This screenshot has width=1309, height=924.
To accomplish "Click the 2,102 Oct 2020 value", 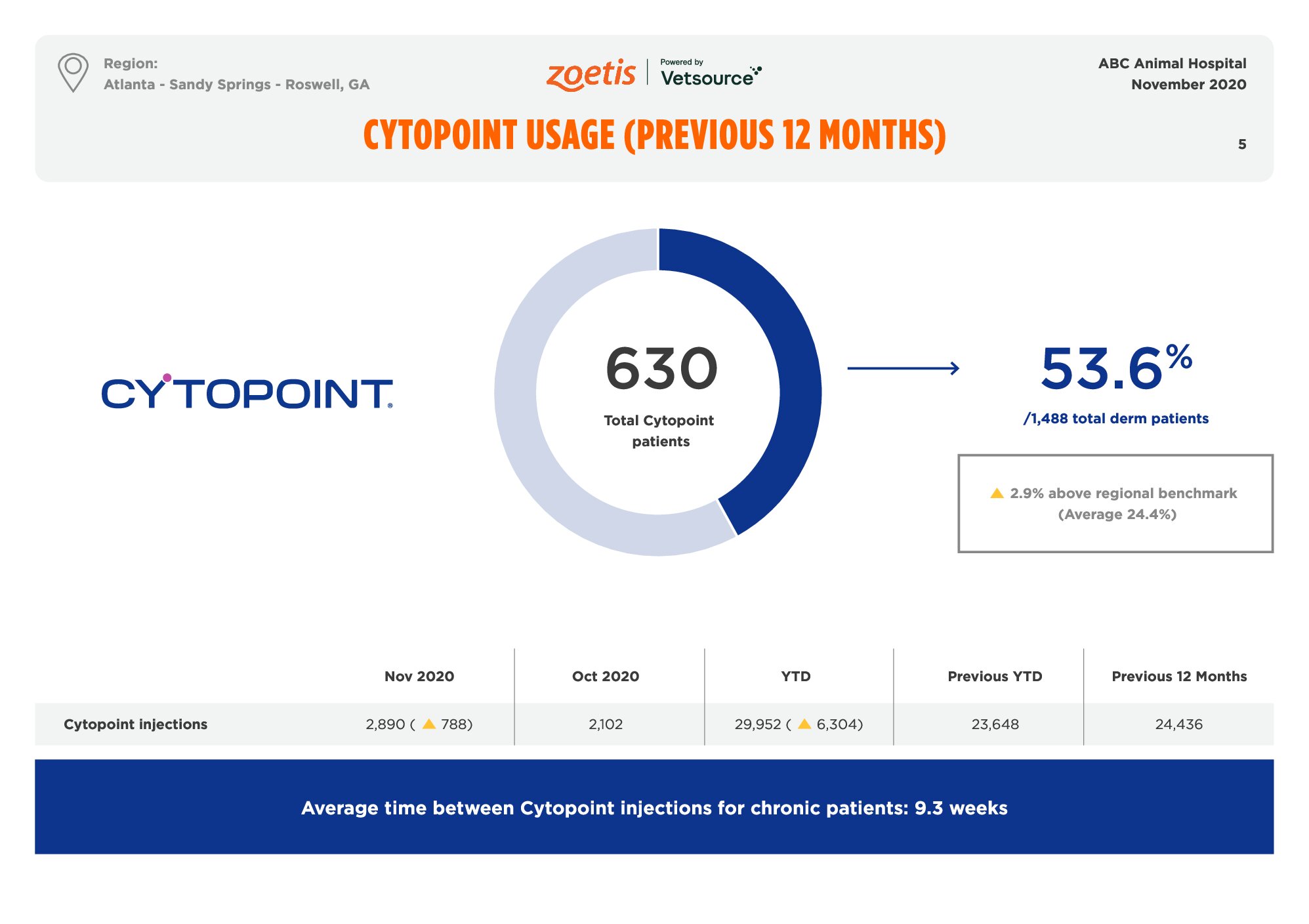I will pyautogui.click(x=605, y=724).
